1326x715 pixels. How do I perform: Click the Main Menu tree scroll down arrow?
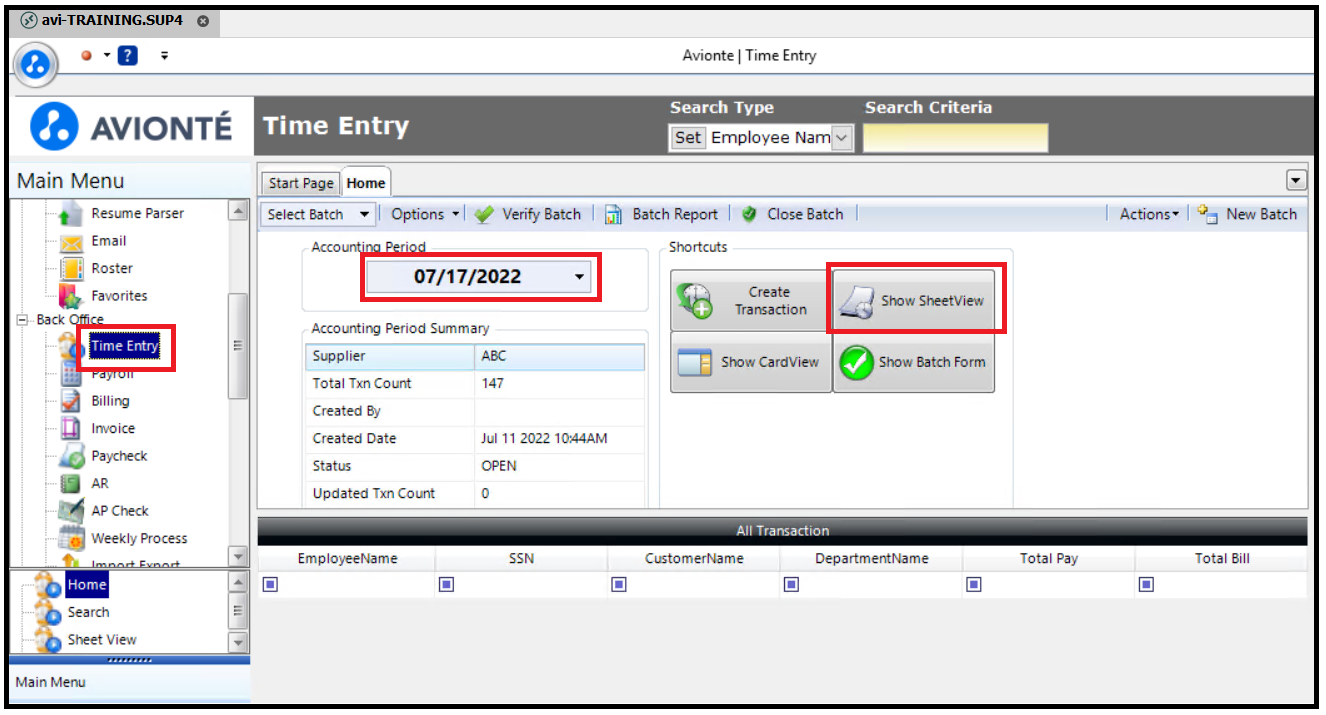(238, 556)
